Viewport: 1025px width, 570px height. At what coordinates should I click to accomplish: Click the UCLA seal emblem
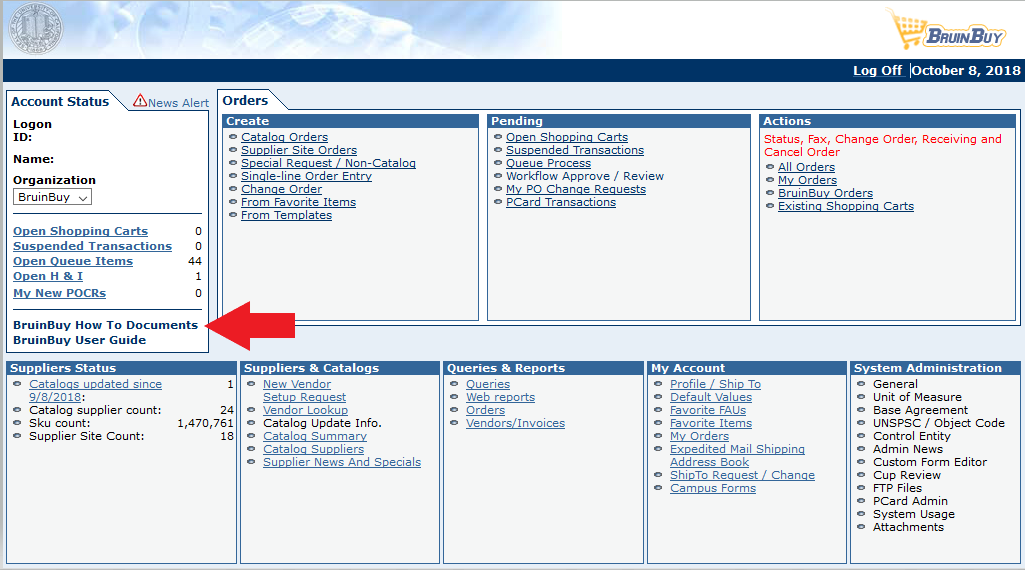[x=37, y=30]
